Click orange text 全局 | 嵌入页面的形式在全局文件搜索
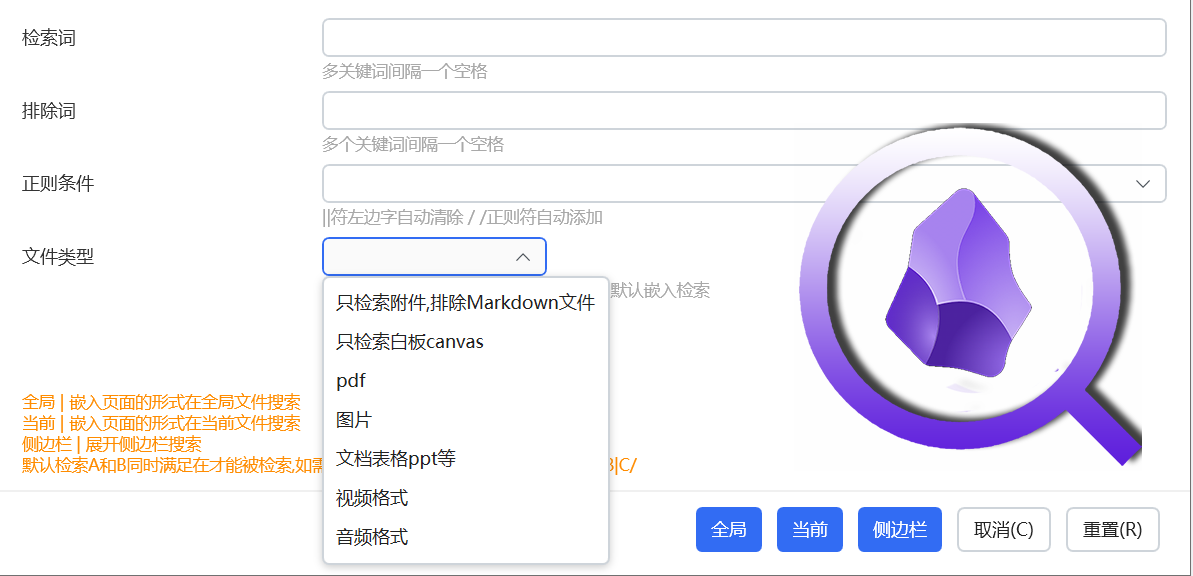 click(161, 402)
